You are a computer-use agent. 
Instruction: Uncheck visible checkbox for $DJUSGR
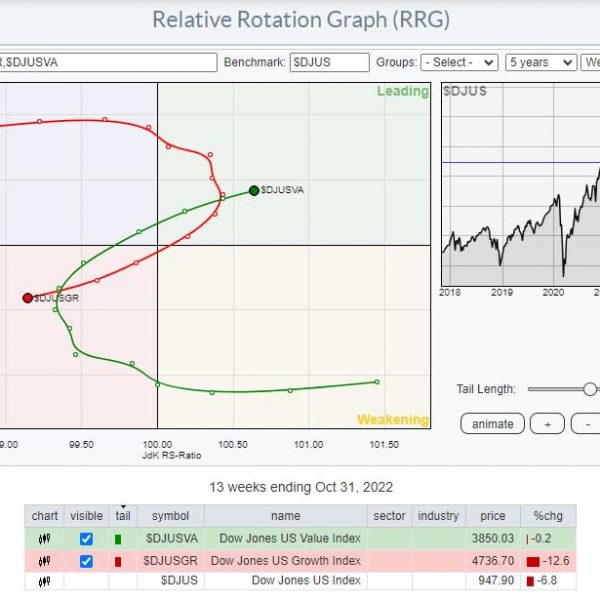coord(86,561)
